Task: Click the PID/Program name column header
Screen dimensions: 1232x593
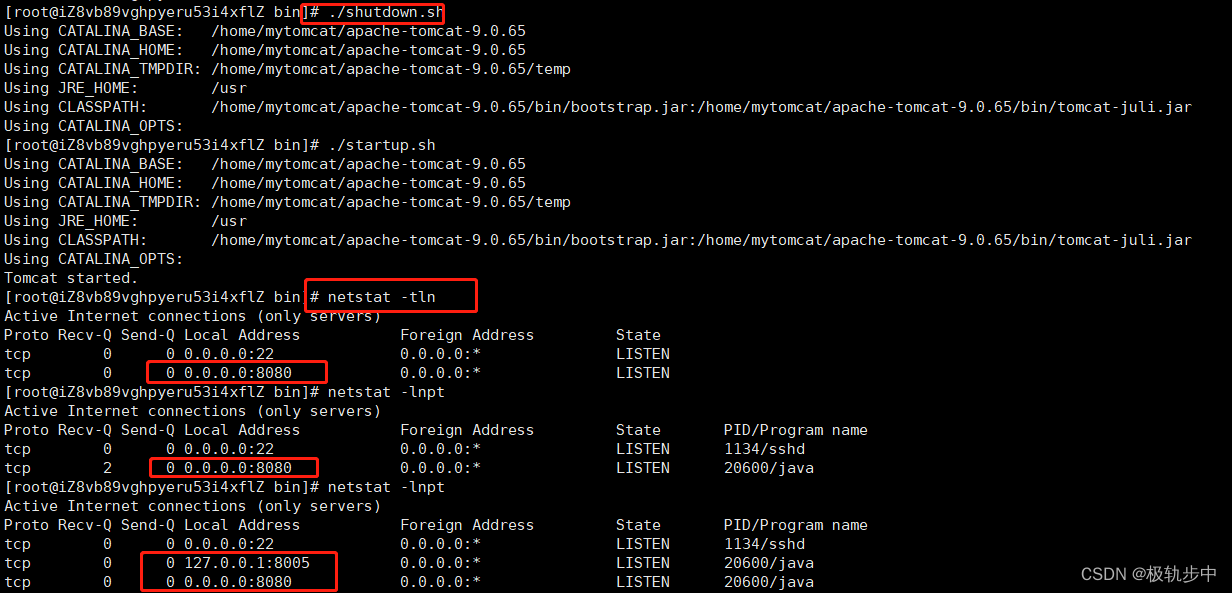Action: 796,429
